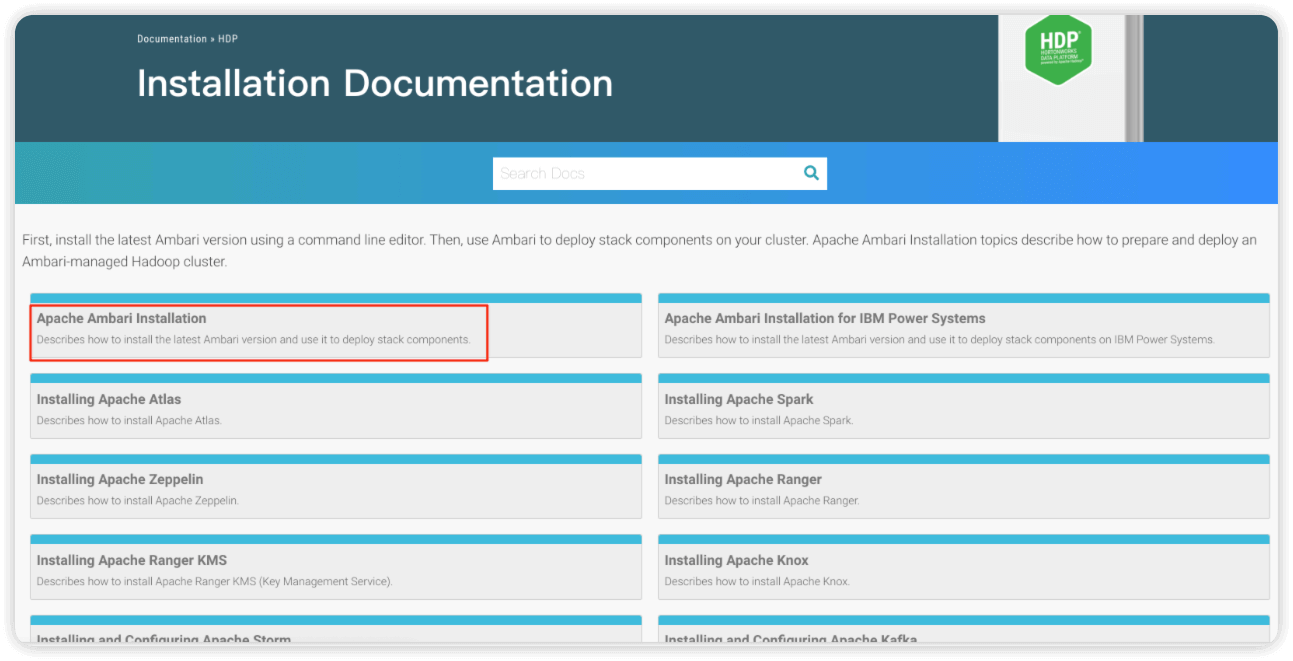The height and width of the screenshot is (661, 1293).
Task: Open Installing Apache Spark card
Action: [964, 407]
